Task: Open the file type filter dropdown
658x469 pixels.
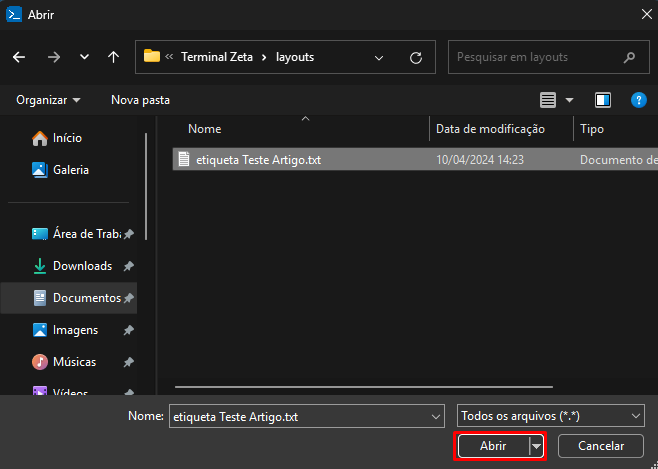Action: coord(550,416)
